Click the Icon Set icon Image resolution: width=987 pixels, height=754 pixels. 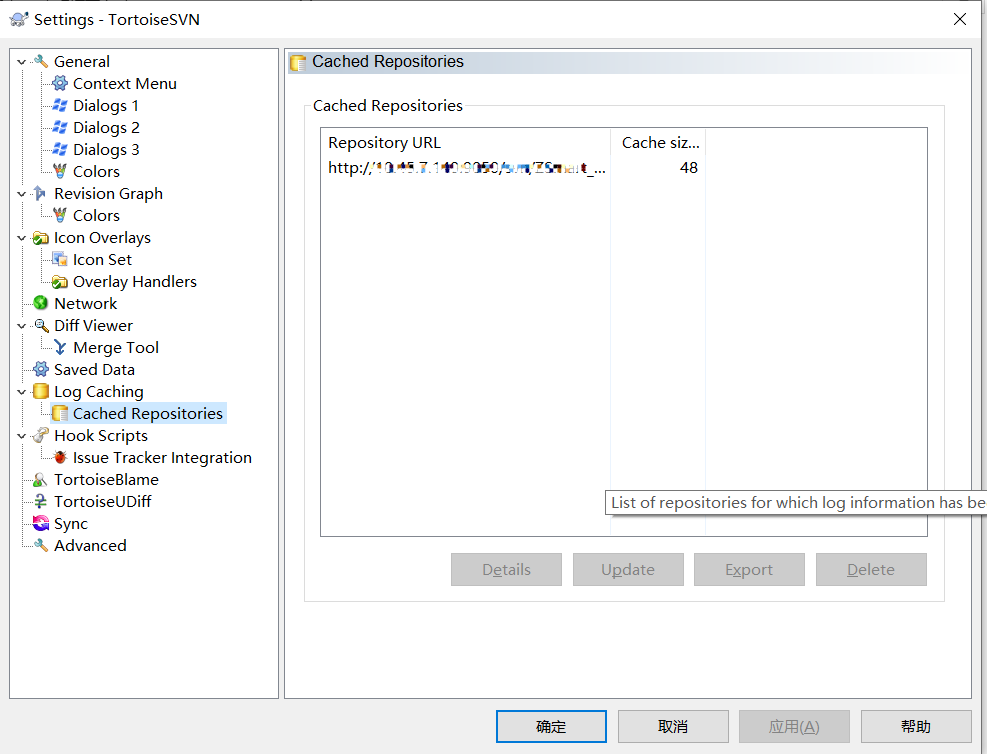60,259
